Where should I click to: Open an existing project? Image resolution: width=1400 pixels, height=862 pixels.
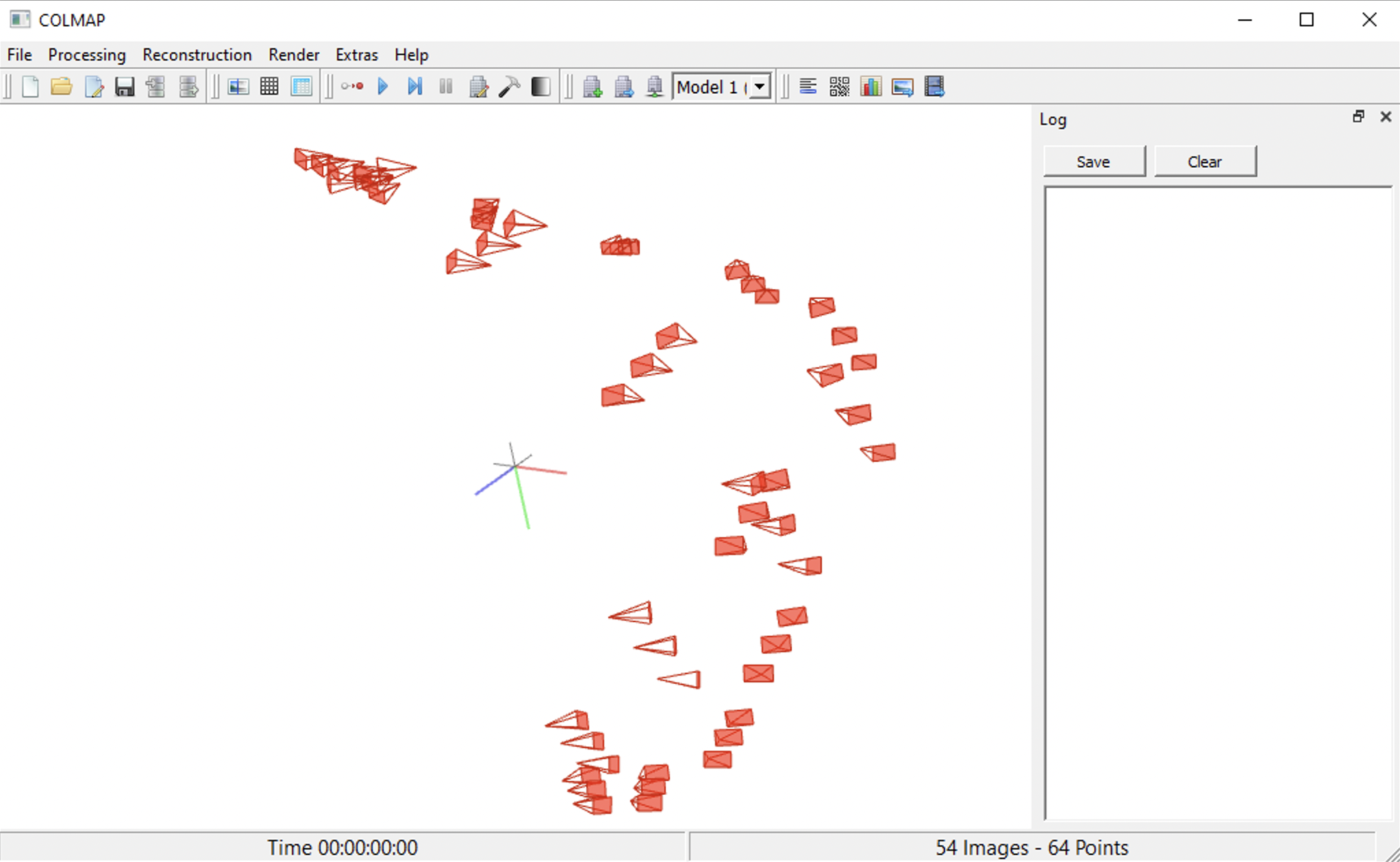tap(61, 86)
